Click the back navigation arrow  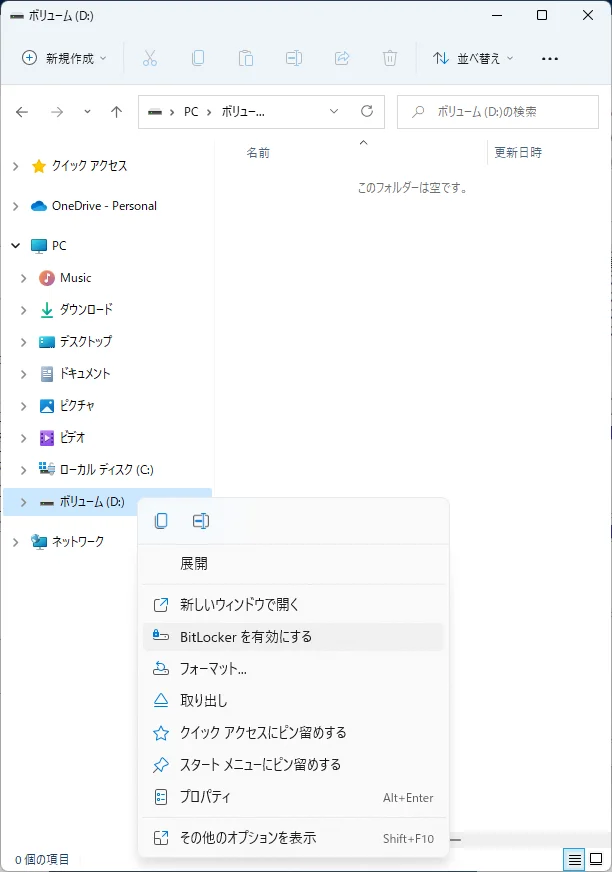point(22,112)
